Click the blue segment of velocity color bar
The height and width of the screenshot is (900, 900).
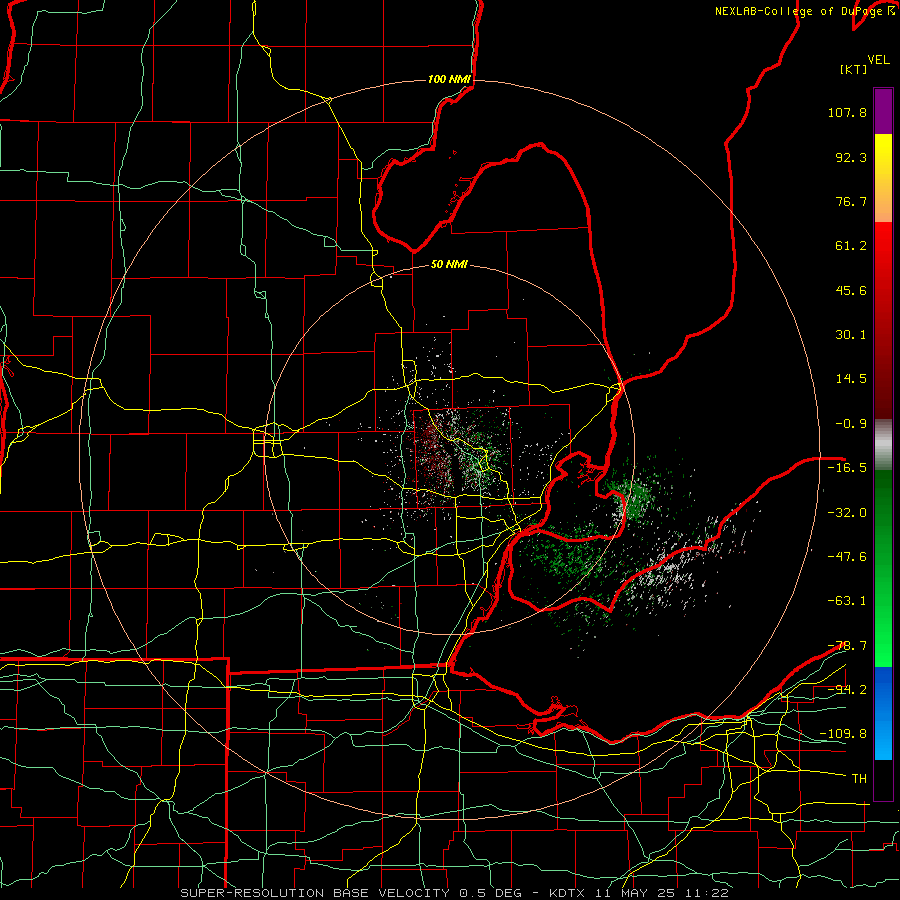tap(883, 713)
